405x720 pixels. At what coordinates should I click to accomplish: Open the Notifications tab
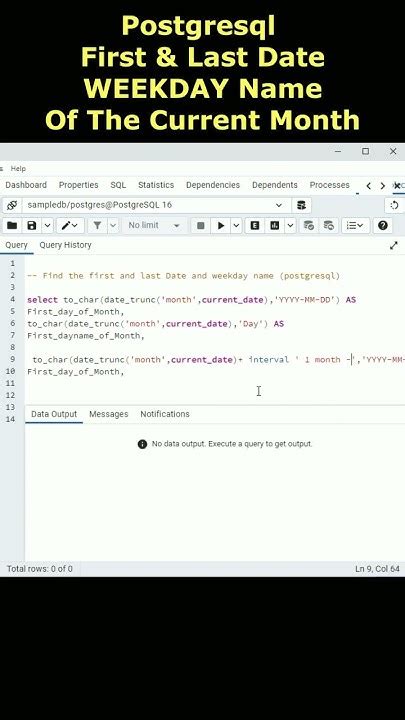coord(165,414)
